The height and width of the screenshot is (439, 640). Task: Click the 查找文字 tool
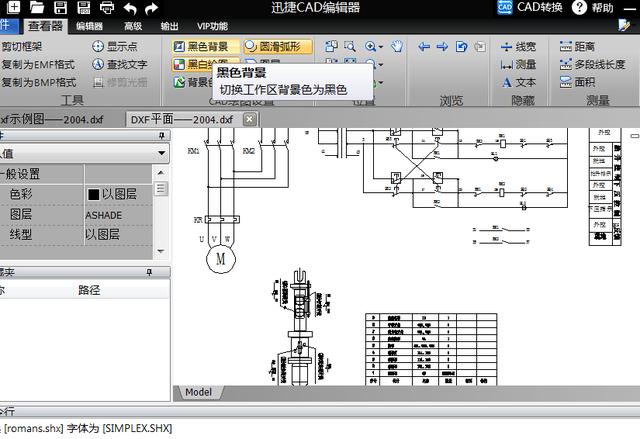pos(120,64)
